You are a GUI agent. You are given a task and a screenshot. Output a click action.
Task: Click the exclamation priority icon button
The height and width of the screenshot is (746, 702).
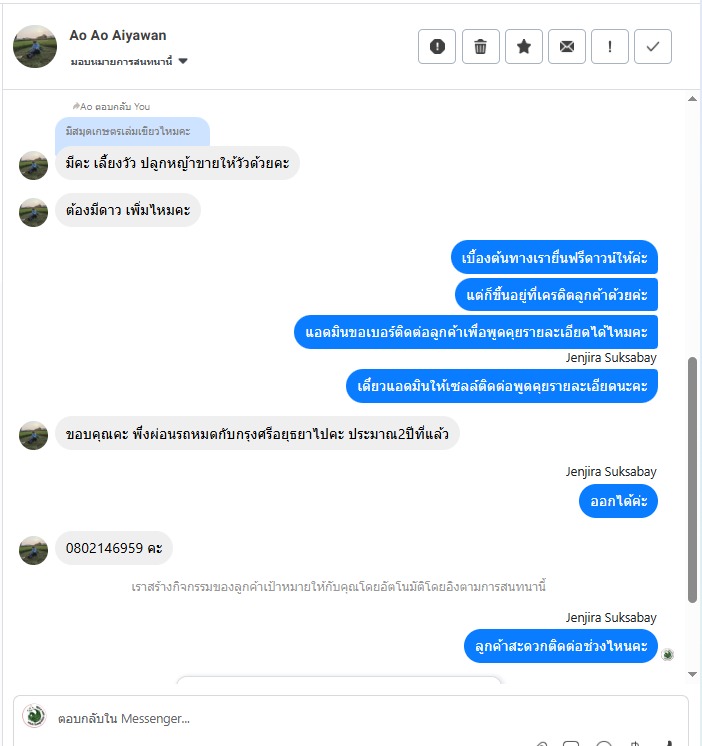point(610,46)
